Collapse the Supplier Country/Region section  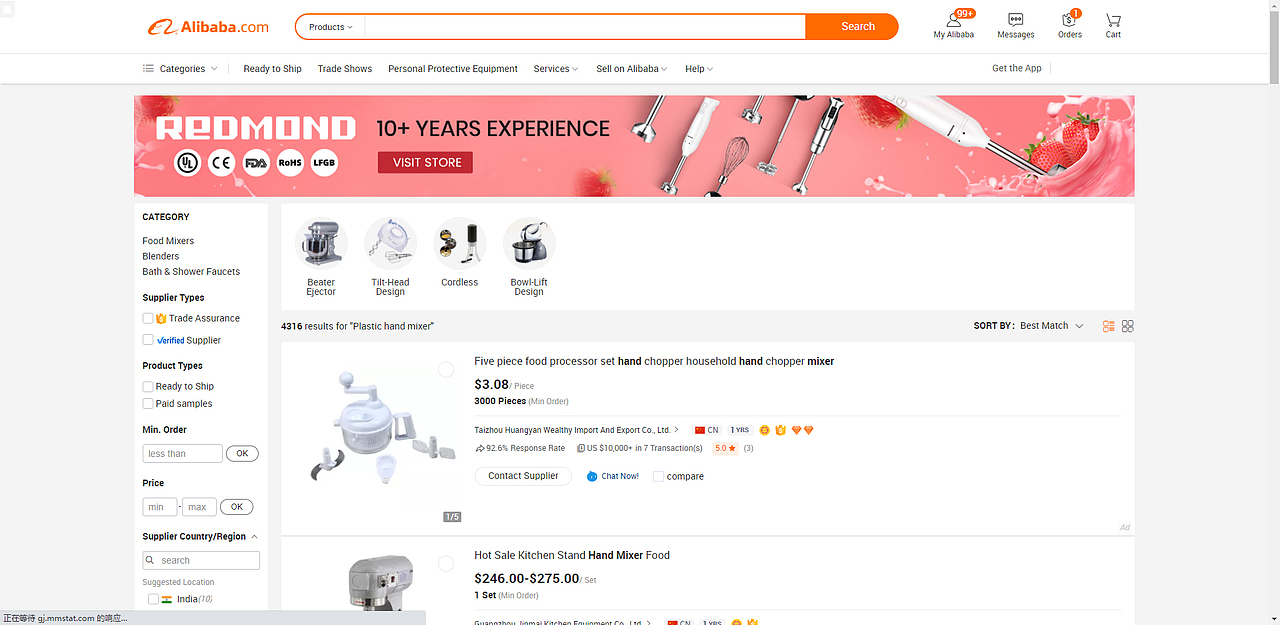click(x=254, y=537)
